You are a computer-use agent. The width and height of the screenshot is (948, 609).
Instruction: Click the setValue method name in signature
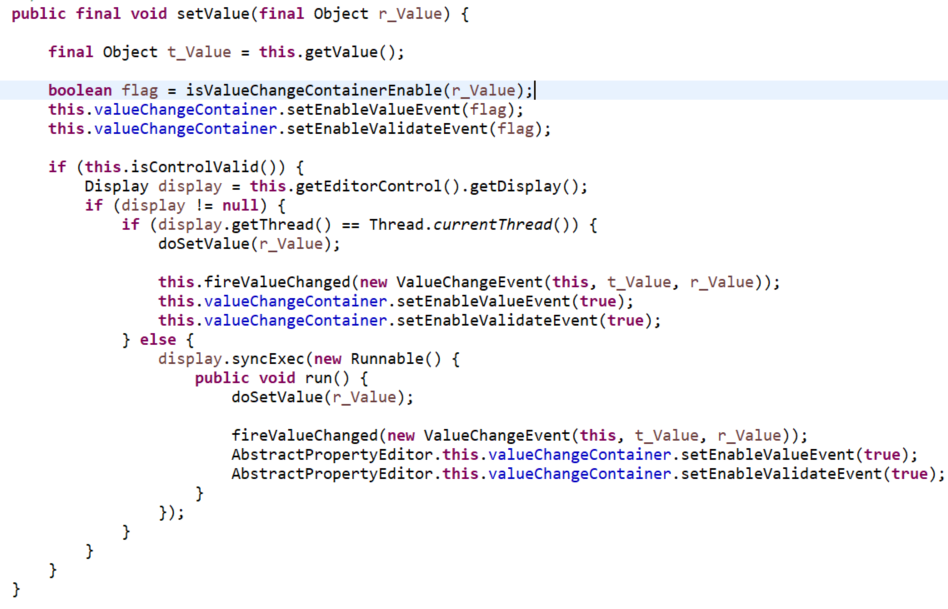tap(213, 13)
